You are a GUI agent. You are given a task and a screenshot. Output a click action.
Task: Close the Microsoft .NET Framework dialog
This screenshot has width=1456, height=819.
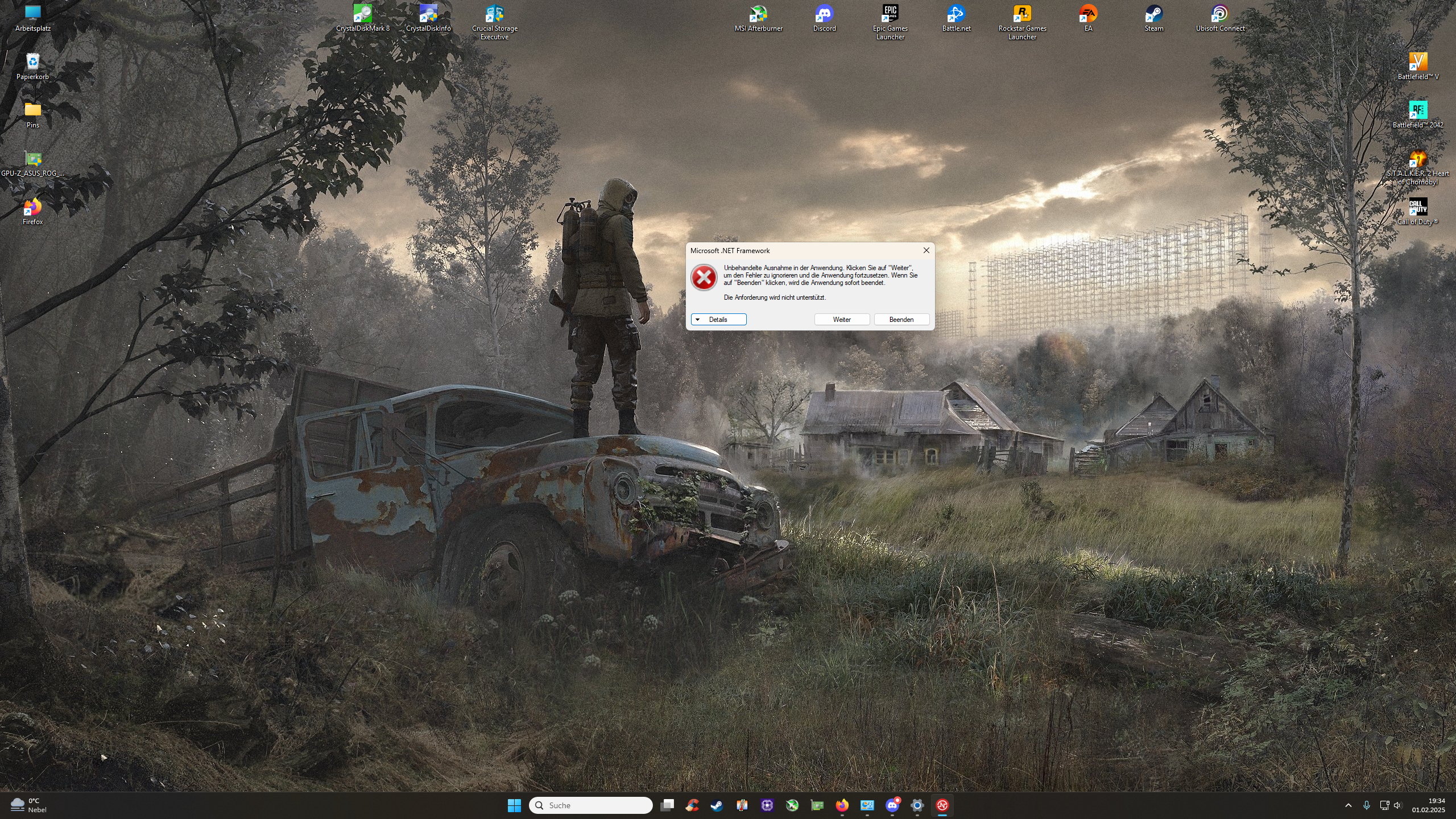(x=926, y=250)
